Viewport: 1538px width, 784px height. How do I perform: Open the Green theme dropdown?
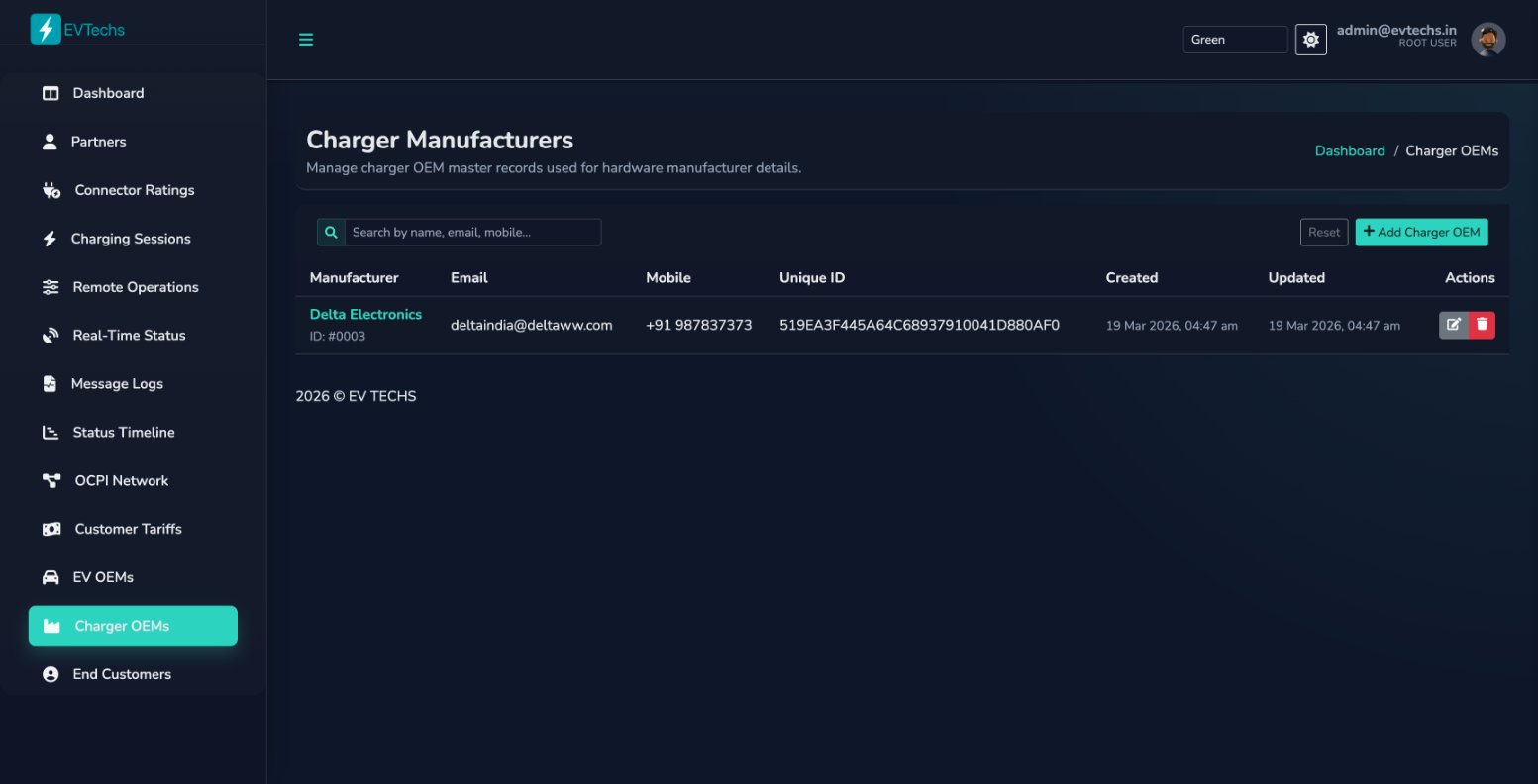pos(1234,40)
